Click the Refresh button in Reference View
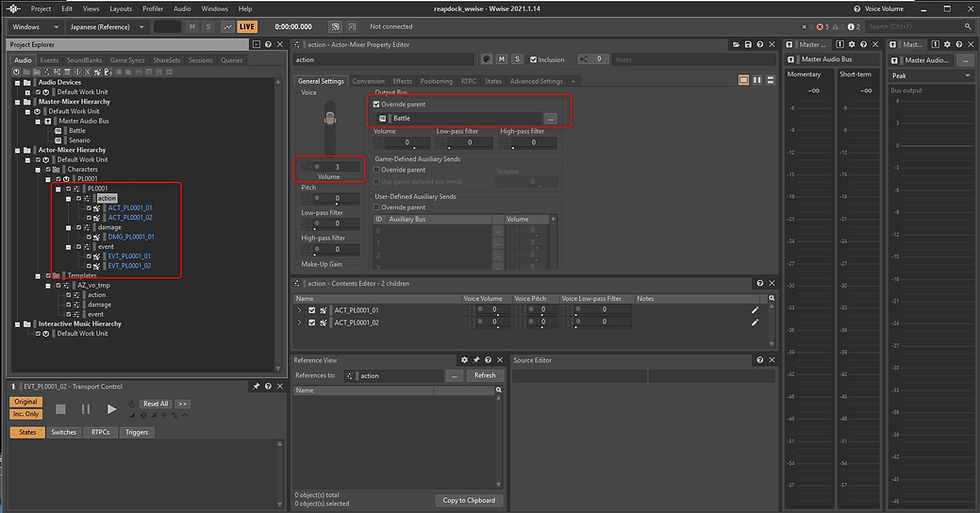Image resolution: width=980 pixels, height=513 pixels. (484, 376)
